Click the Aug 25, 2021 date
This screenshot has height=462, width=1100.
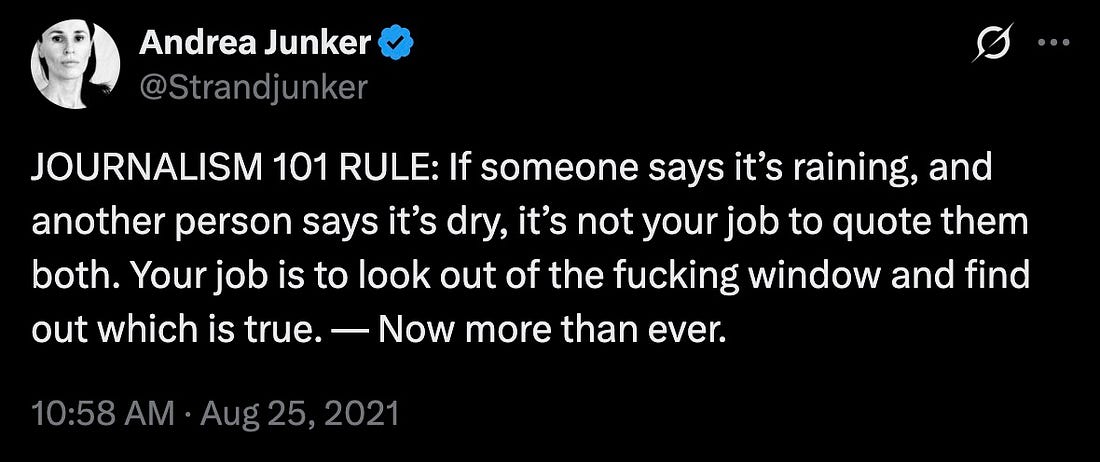(300, 414)
